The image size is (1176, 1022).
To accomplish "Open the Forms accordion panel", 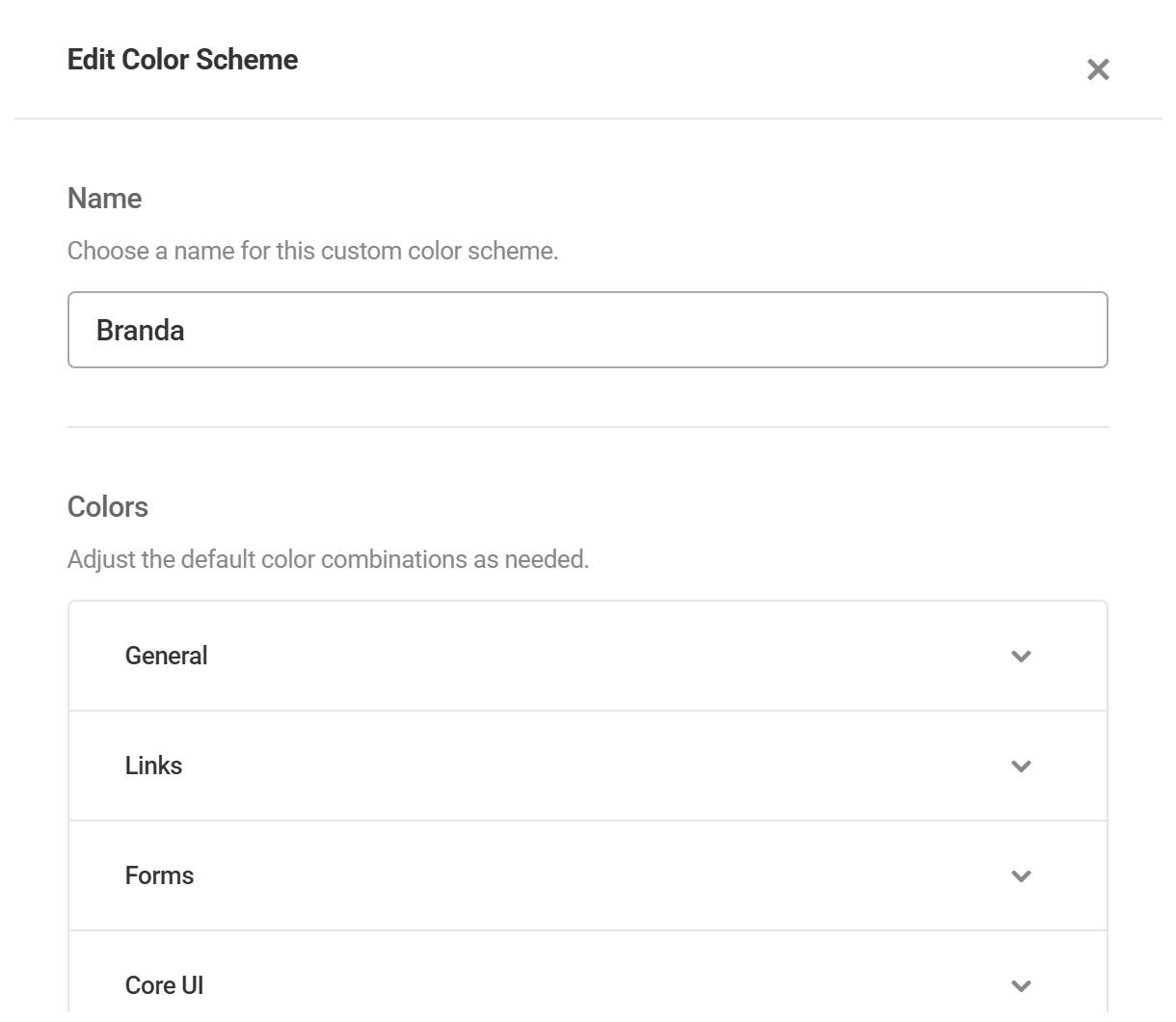I will (x=588, y=875).
